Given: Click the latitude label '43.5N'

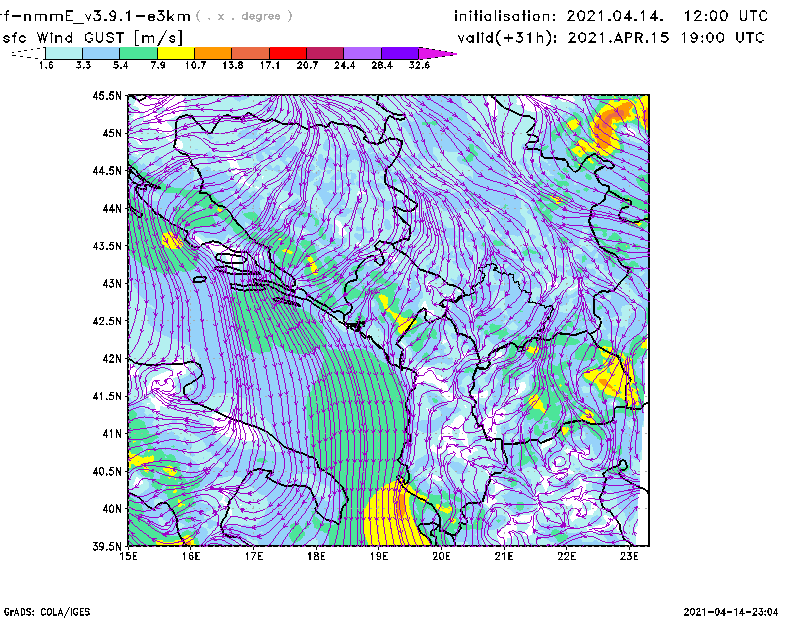Looking at the screenshot, I should (x=107, y=246).
